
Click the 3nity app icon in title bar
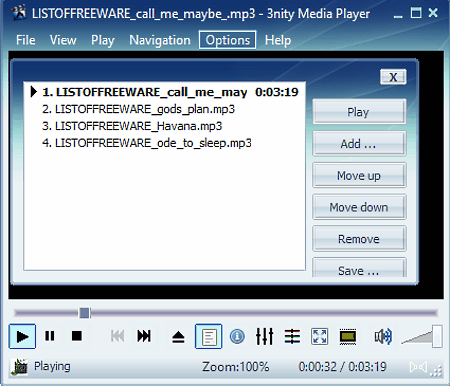19,13
